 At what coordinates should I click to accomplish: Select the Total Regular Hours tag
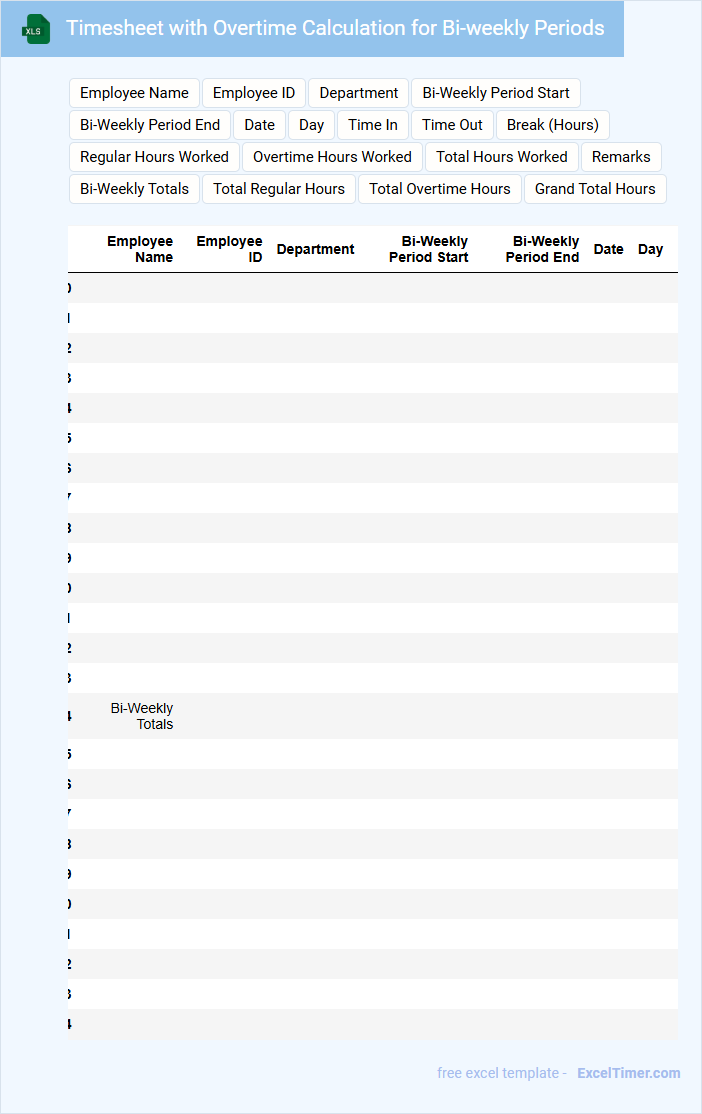[x=279, y=189]
